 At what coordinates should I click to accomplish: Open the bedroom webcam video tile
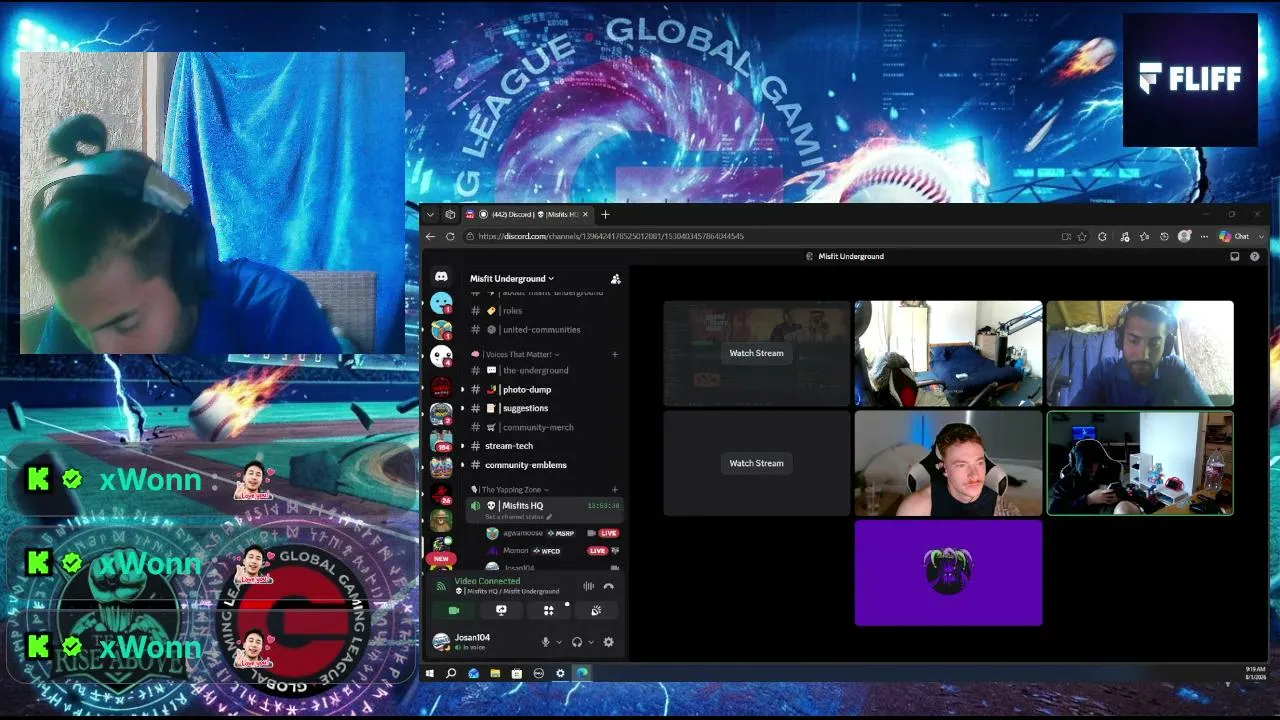[948, 353]
